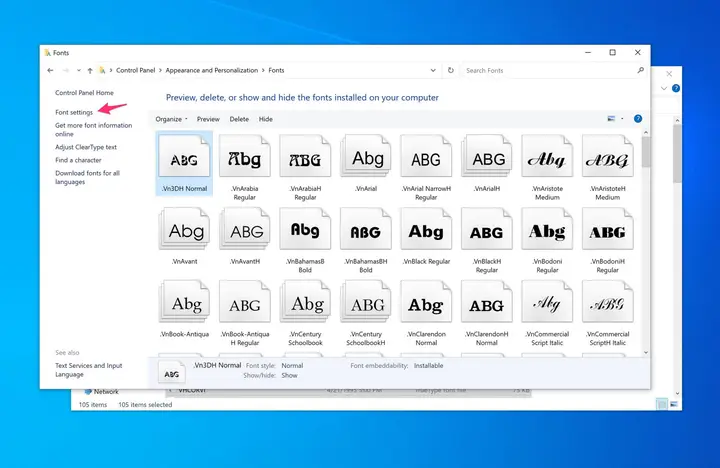Image resolution: width=720 pixels, height=468 pixels.
Task: Click Hide in the toolbar
Action: coord(265,119)
